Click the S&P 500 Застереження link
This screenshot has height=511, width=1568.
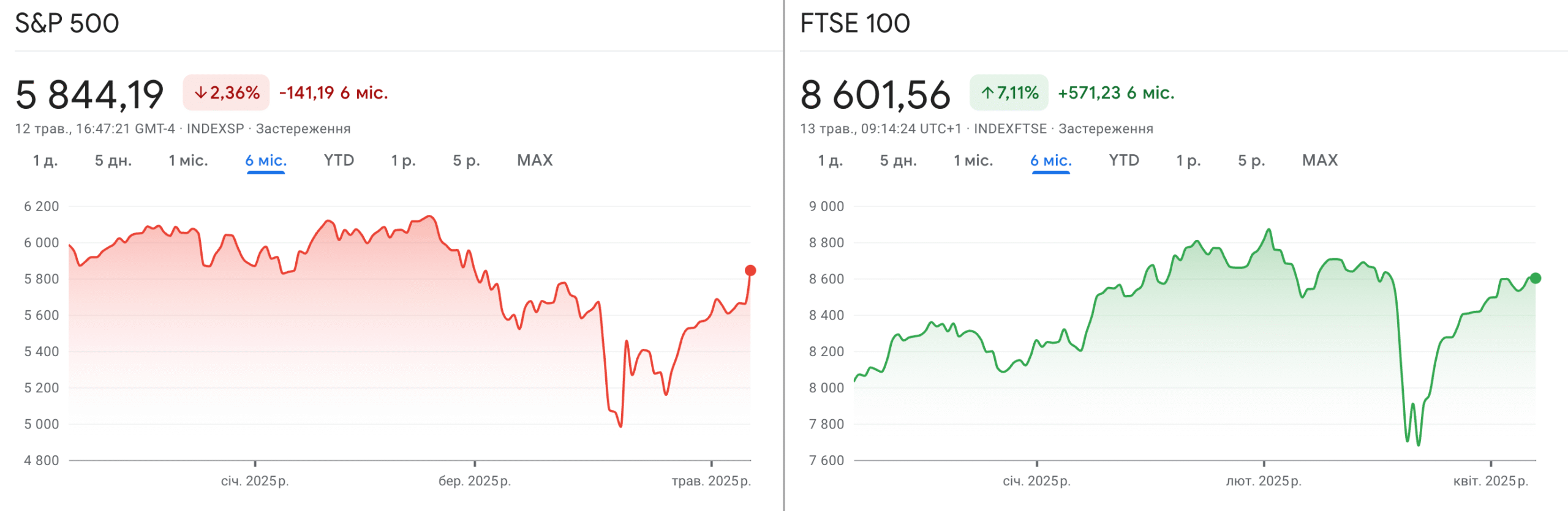pyautogui.click(x=303, y=129)
